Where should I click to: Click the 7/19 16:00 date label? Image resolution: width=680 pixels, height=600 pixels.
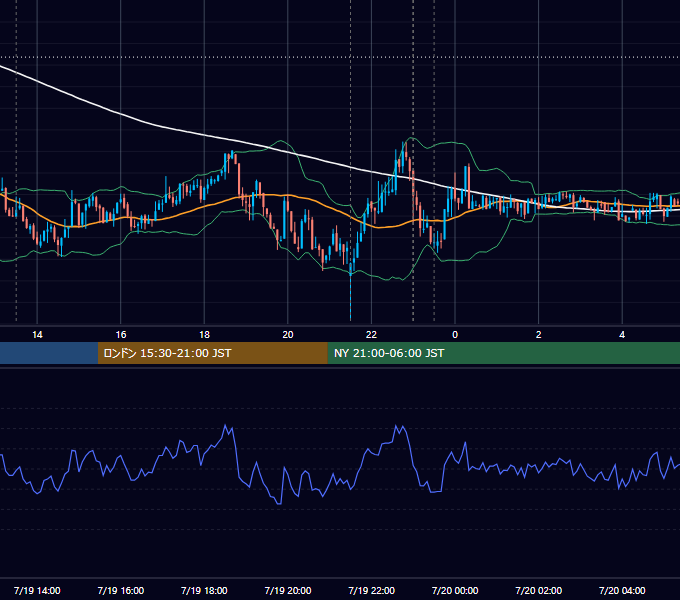click(121, 590)
